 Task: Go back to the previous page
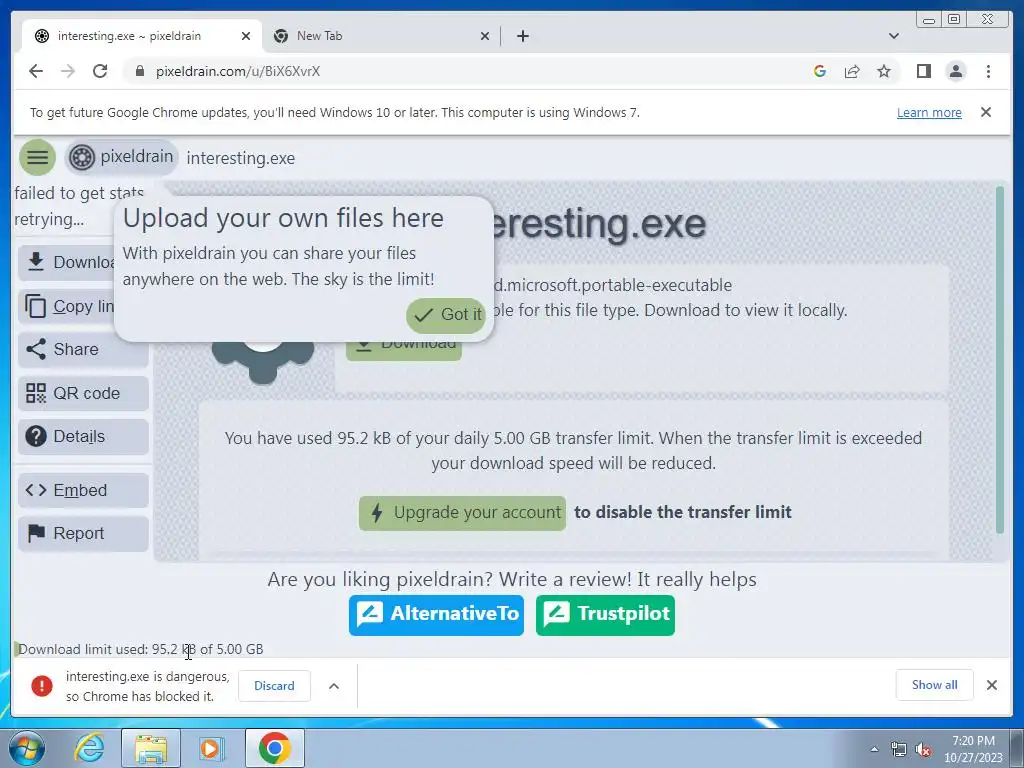click(x=36, y=71)
